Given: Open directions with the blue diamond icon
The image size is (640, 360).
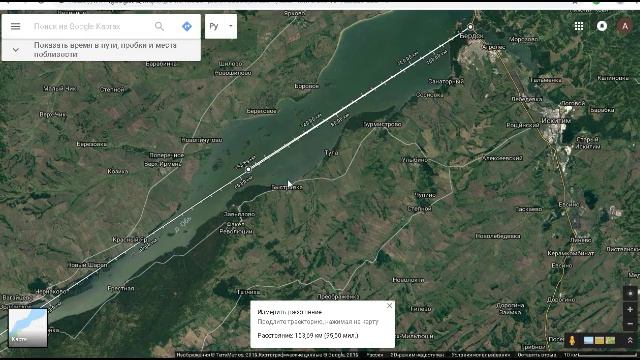Looking at the screenshot, I should (x=187, y=27).
